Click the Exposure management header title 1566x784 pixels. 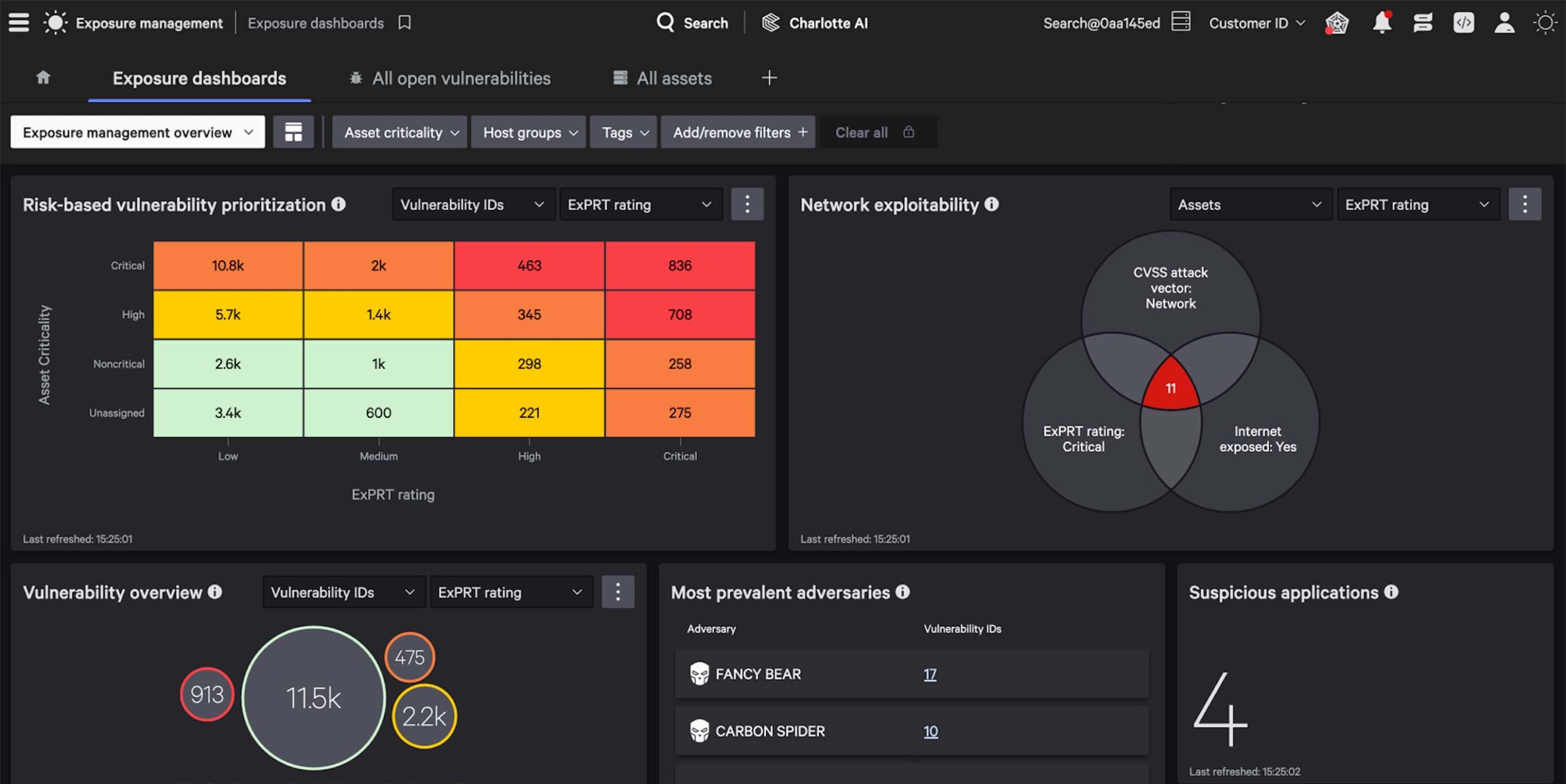click(x=149, y=23)
